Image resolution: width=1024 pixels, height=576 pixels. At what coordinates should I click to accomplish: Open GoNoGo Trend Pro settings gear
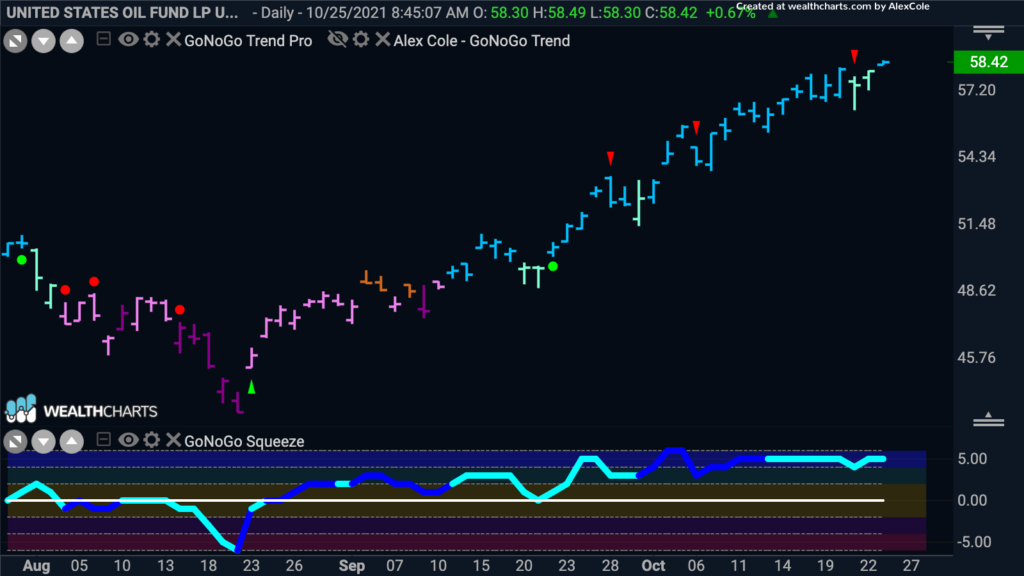pos(152,40)
